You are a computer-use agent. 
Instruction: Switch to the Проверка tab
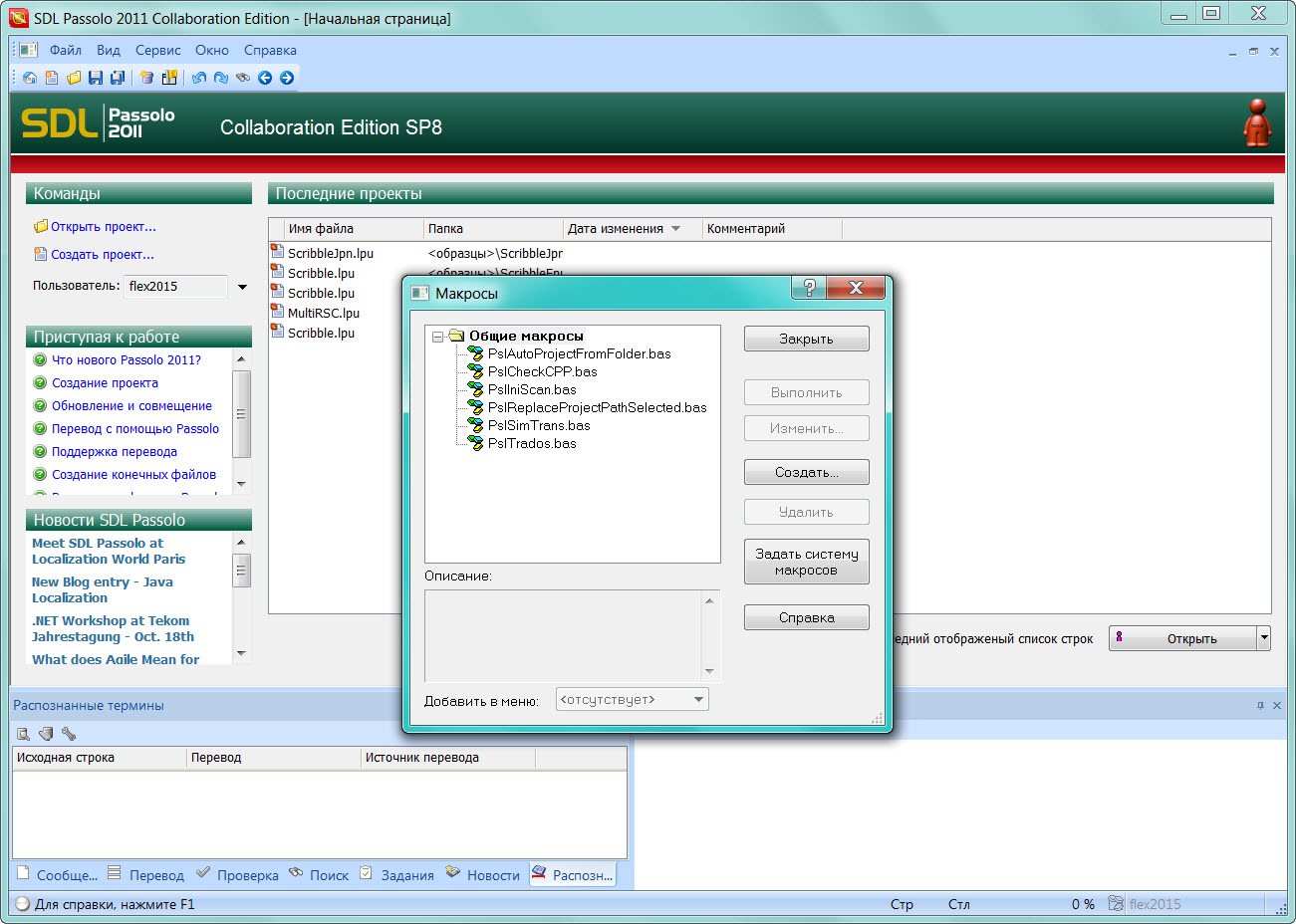[237, 874]
